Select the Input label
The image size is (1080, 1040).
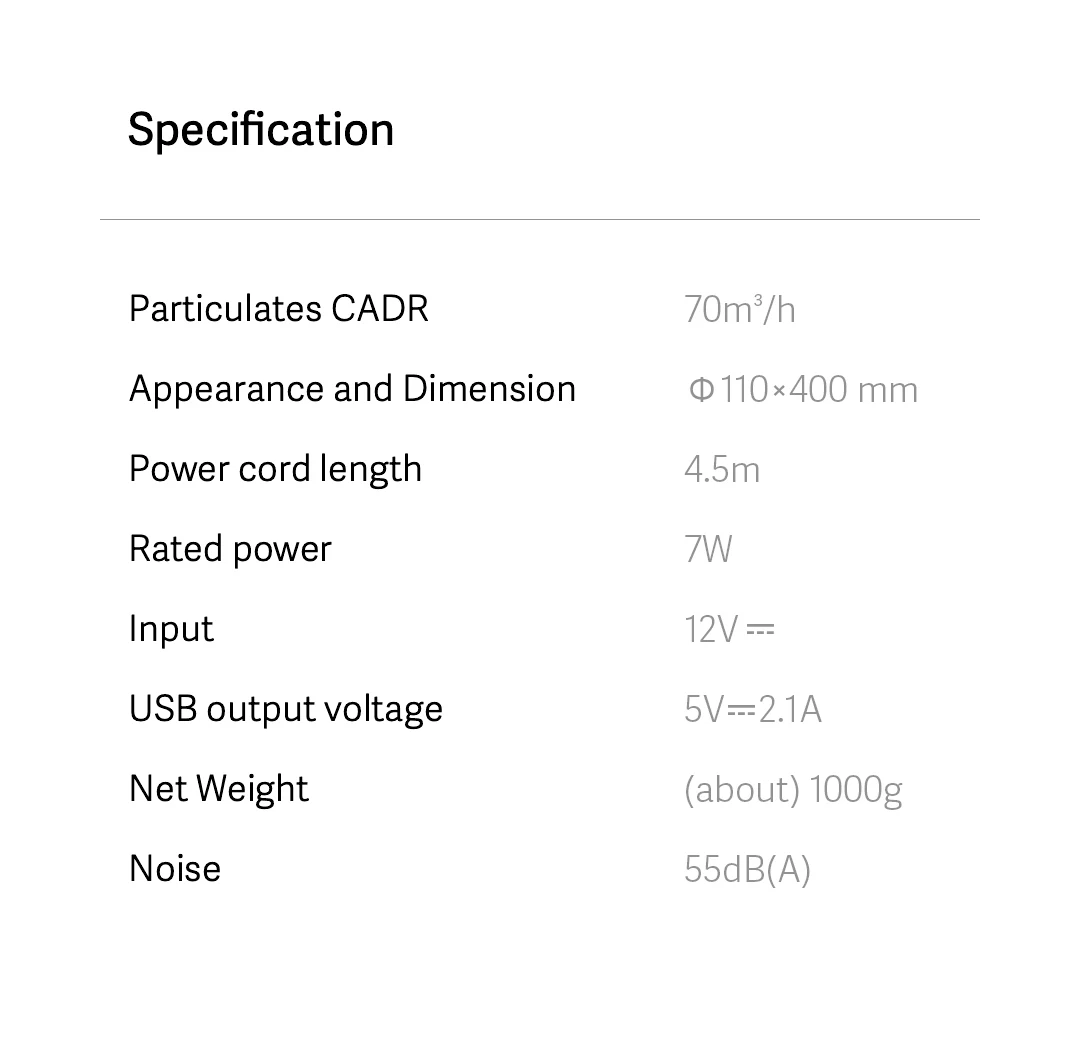click(x=171, y=629)
